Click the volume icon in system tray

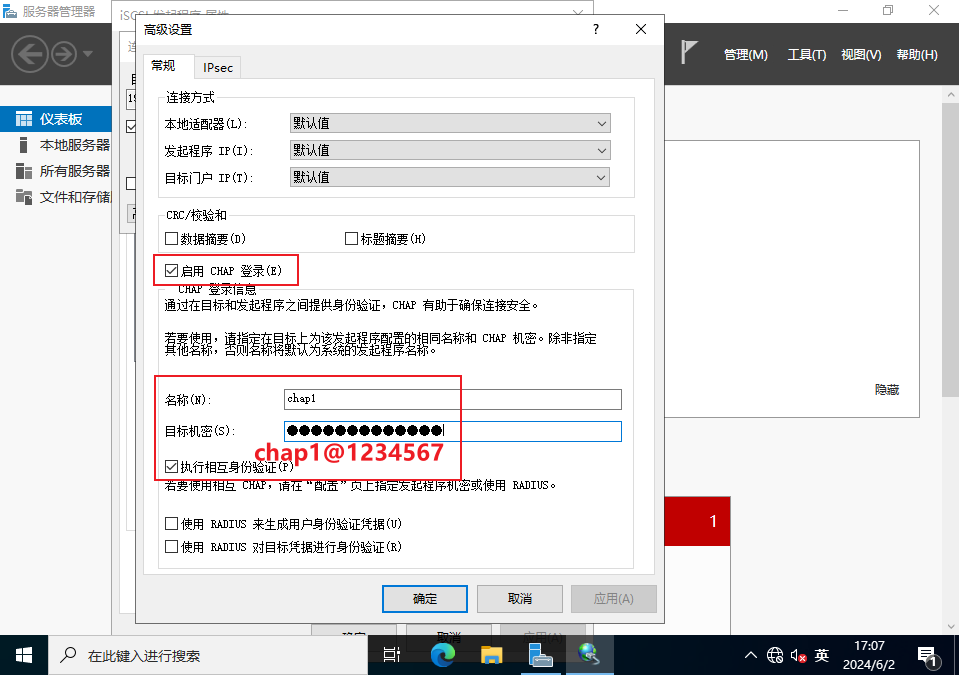tap(798, 656)
